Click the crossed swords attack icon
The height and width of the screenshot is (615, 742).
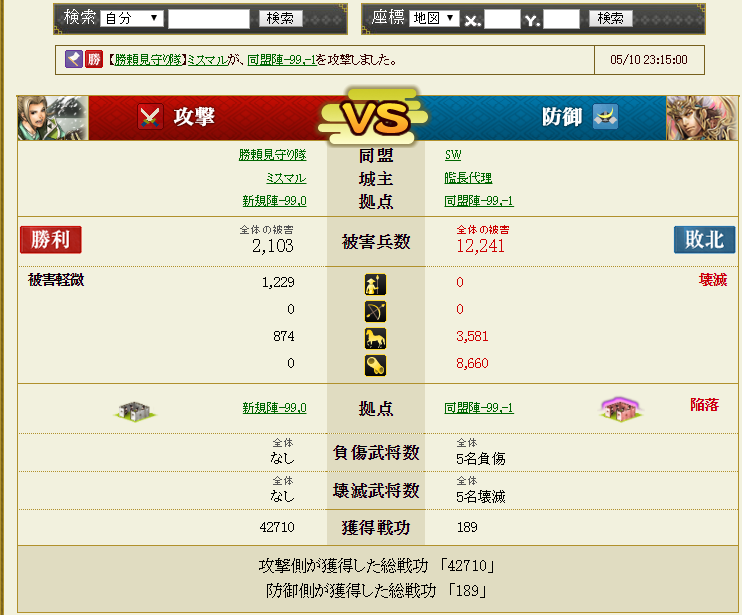point(150,116)
